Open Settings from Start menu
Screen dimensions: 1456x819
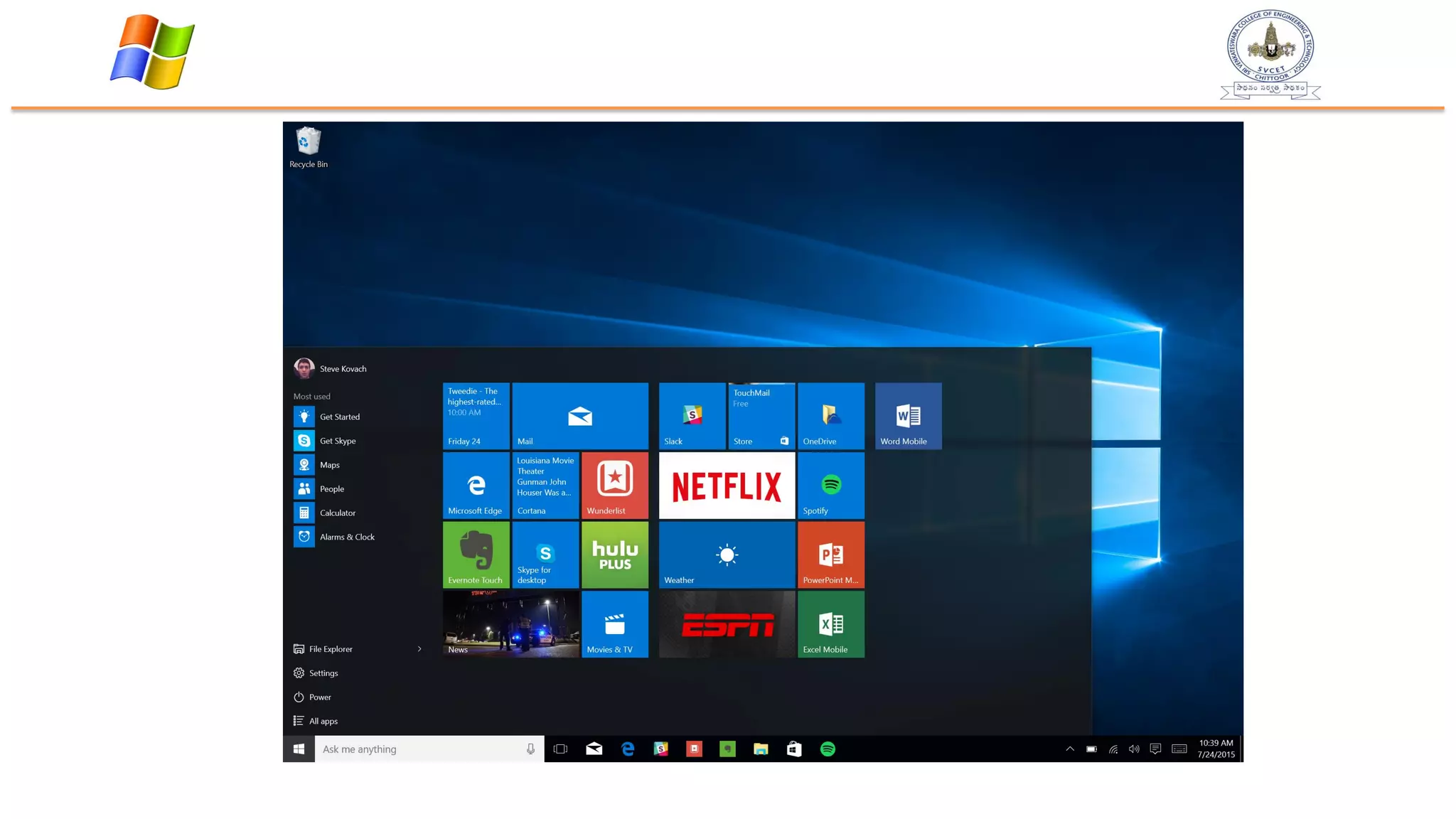coord(323,673)
